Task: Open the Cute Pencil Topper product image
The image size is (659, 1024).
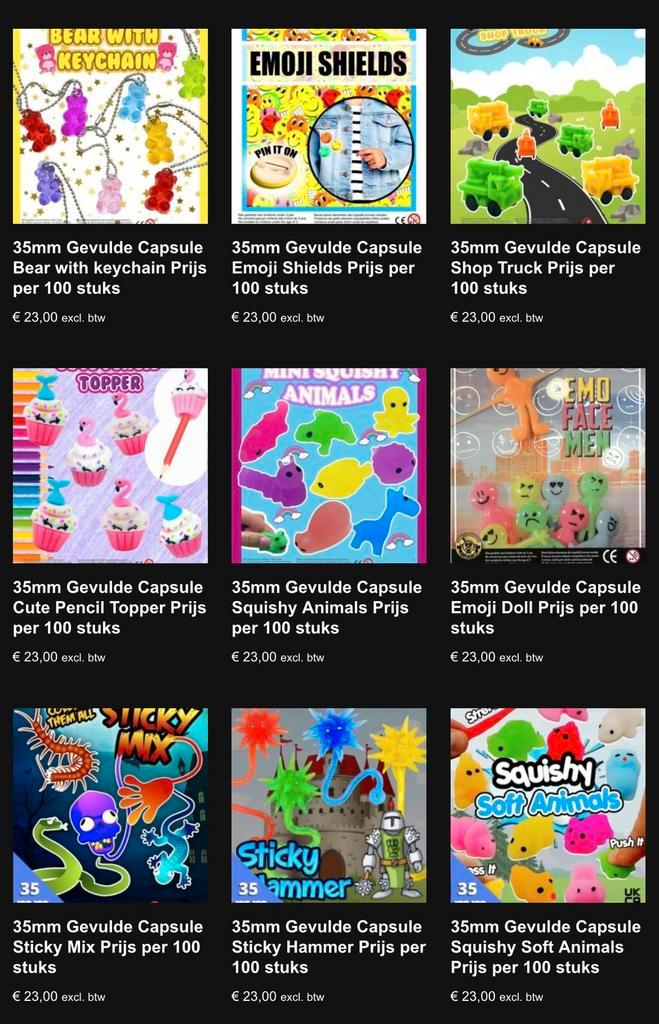Action: click(110, 466)
